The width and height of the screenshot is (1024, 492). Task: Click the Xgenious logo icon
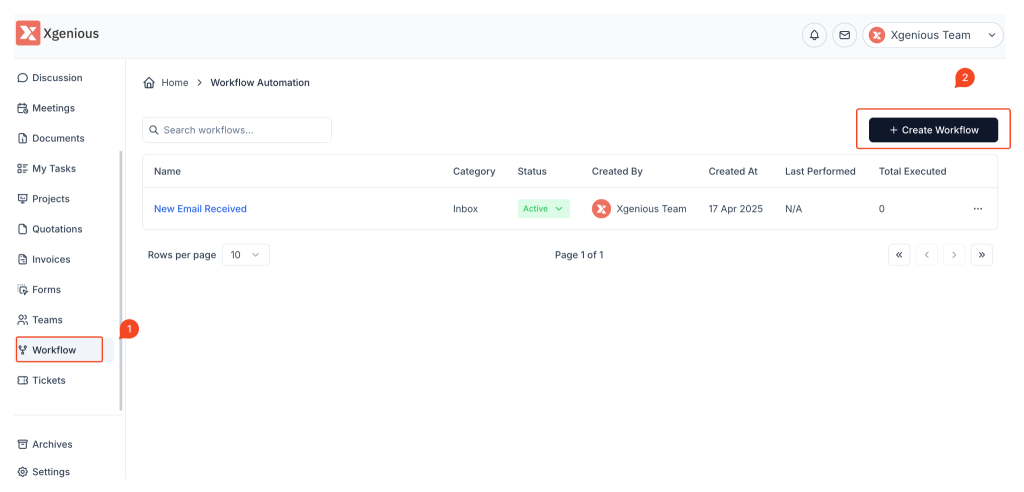[28, 34]
